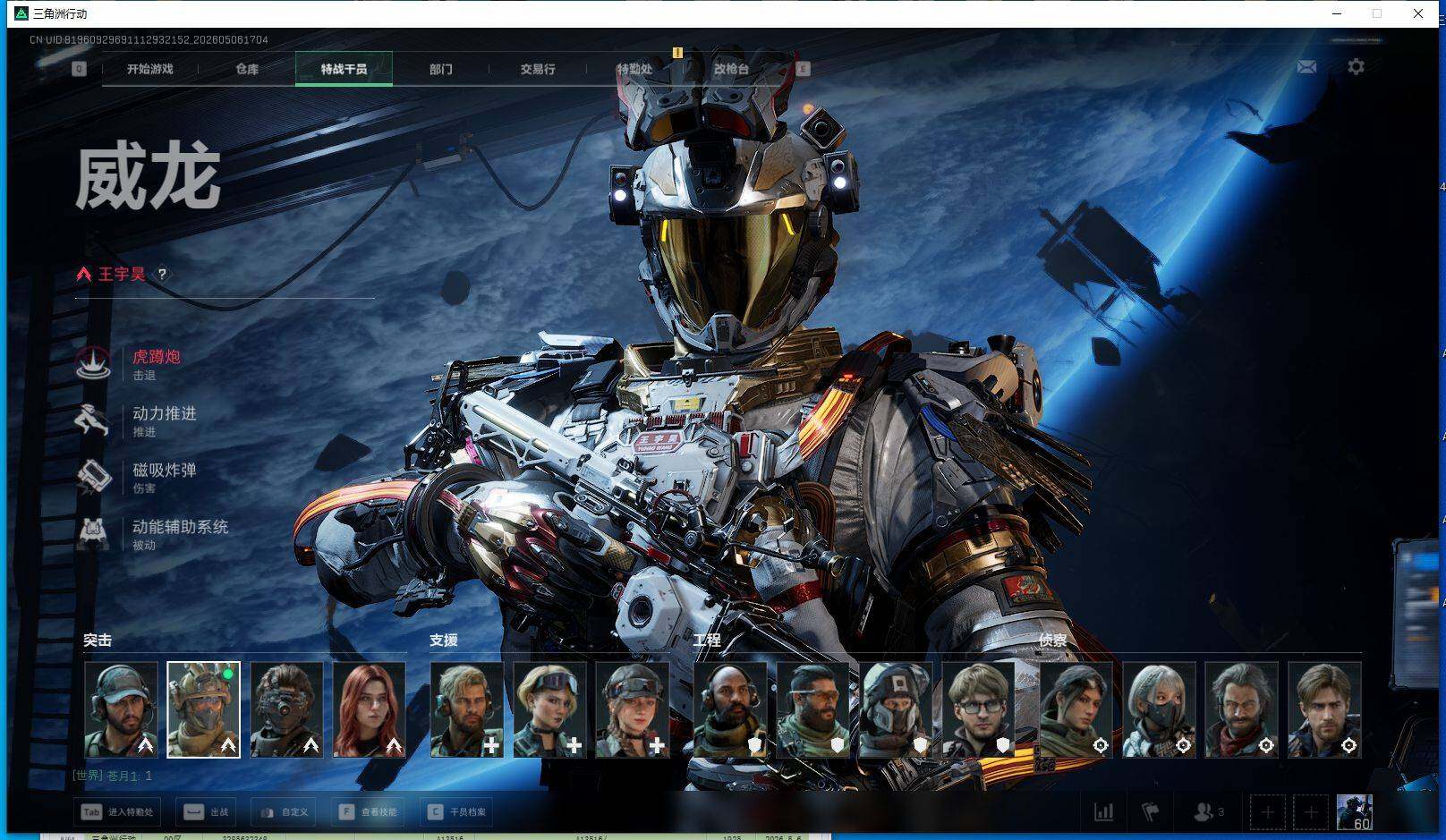
Task: Click the 虎蹲炮 skill name
Action: pos(157,357)
